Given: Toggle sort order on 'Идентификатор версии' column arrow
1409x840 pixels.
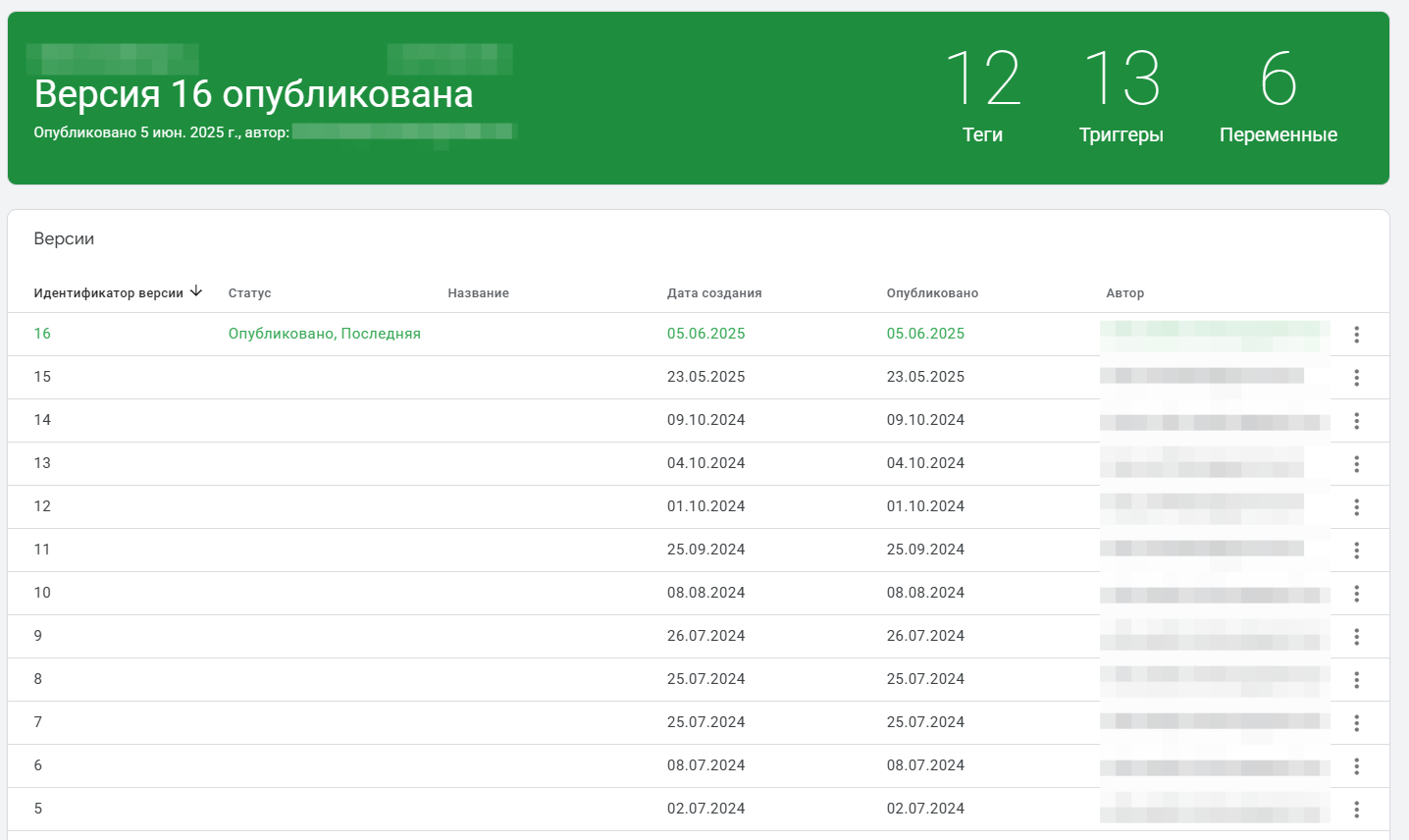Looking at the screenshot, I should (197, 291).
